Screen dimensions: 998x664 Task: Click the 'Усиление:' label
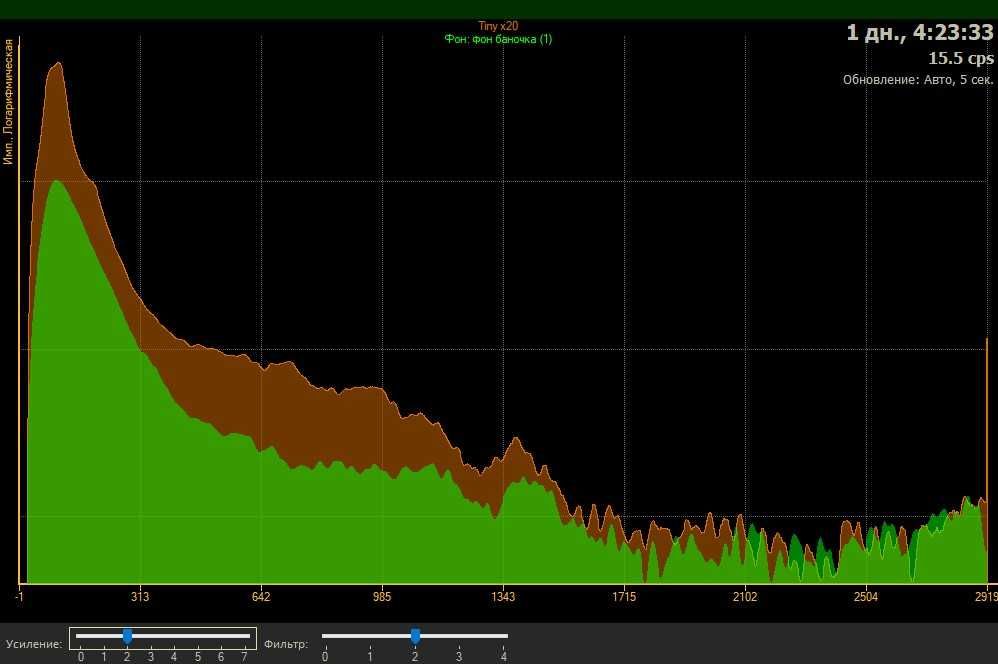34,644
